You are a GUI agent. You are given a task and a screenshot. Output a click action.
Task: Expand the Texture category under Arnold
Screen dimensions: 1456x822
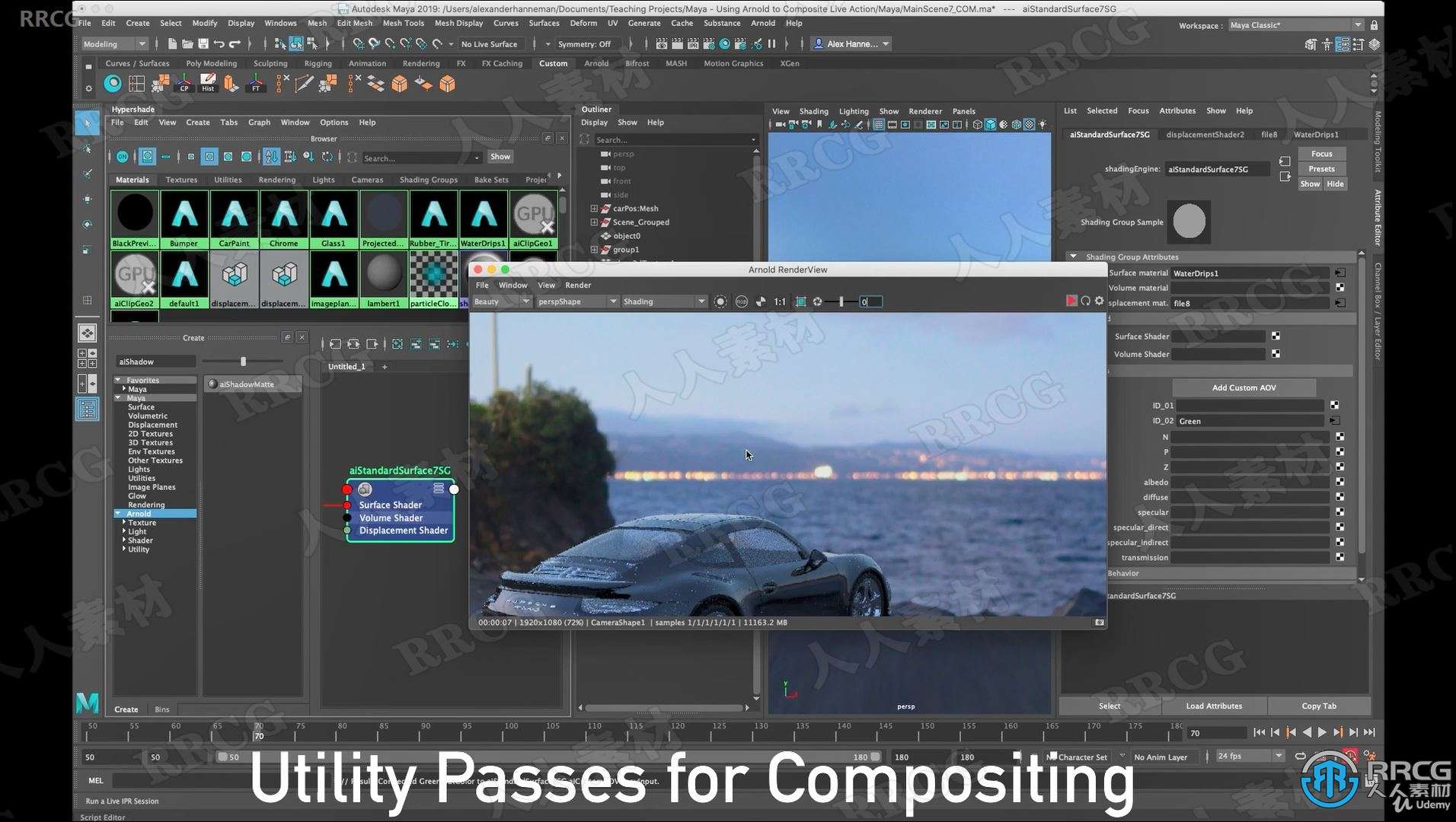124,522
